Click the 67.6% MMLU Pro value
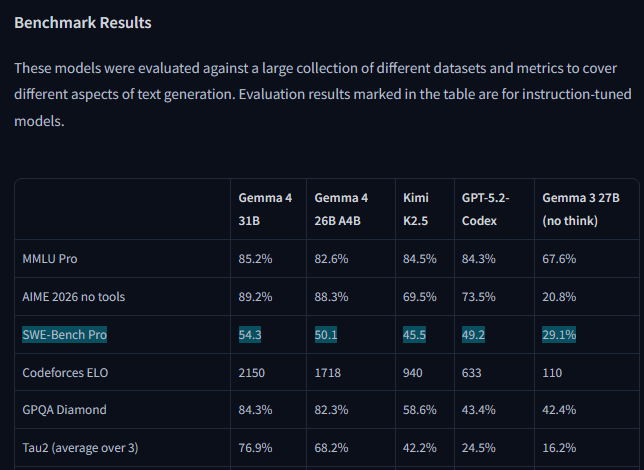Viewport: 644px width, 470px height. pos(559,259)
